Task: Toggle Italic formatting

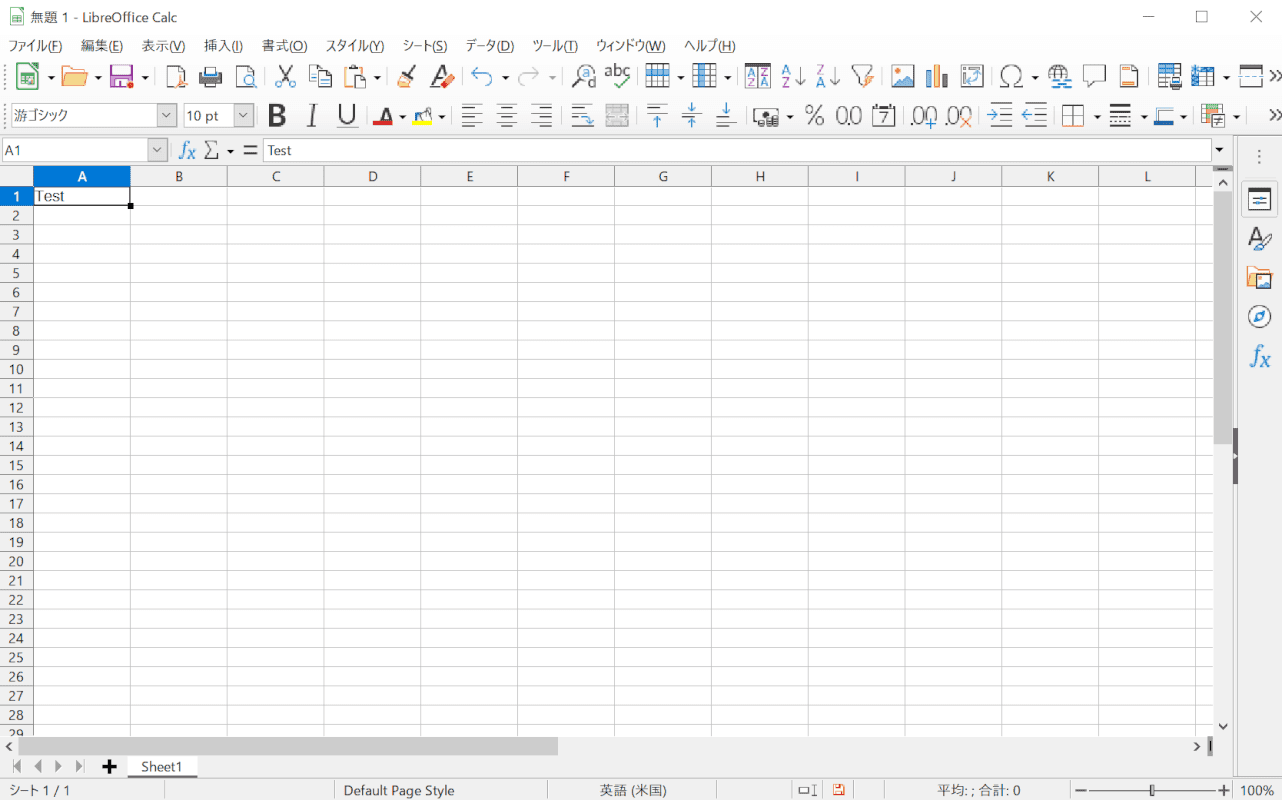Action: 312,116
